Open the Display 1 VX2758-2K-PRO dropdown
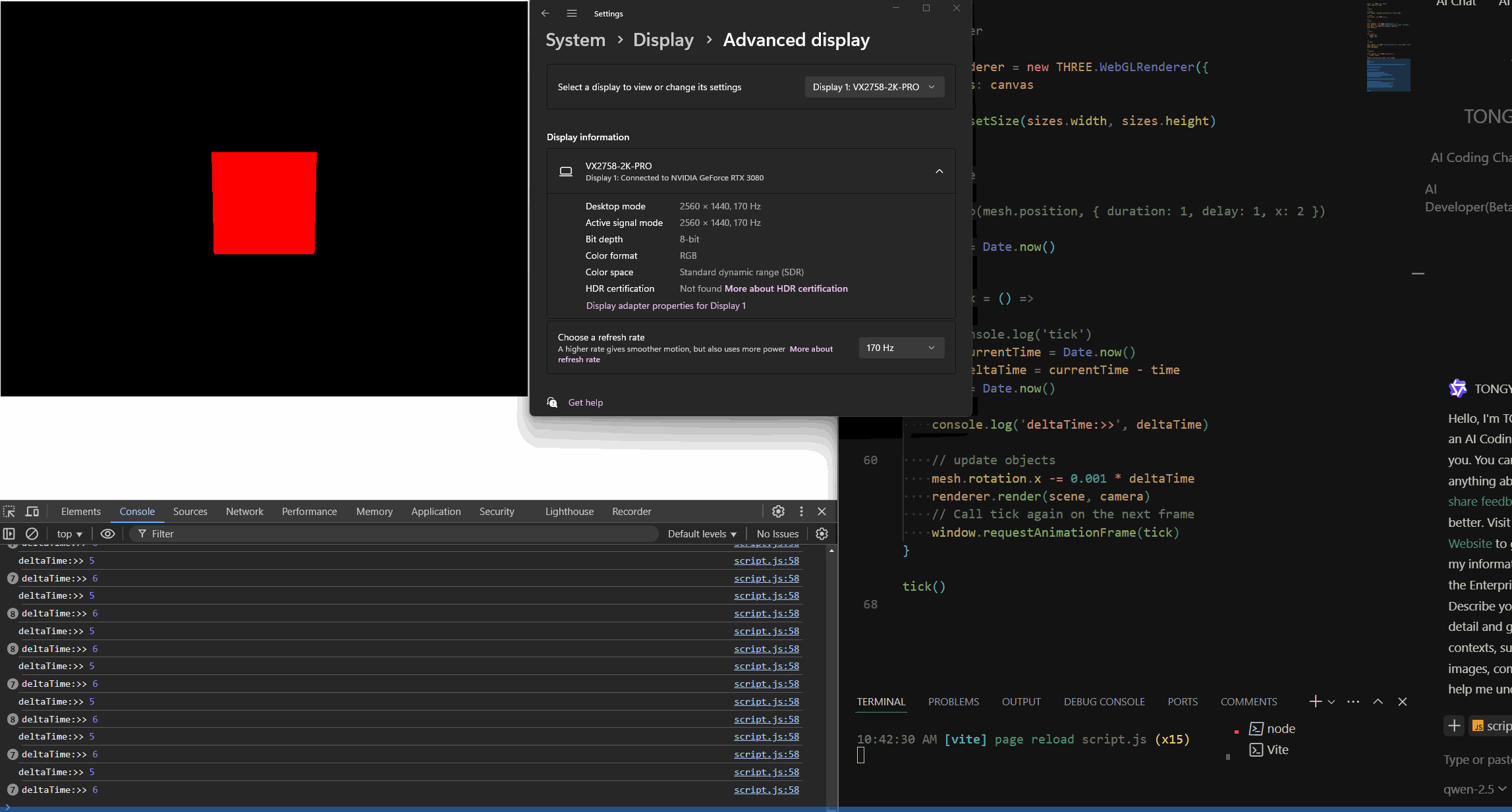The image size is (1512, 812). tap(874, 87)
